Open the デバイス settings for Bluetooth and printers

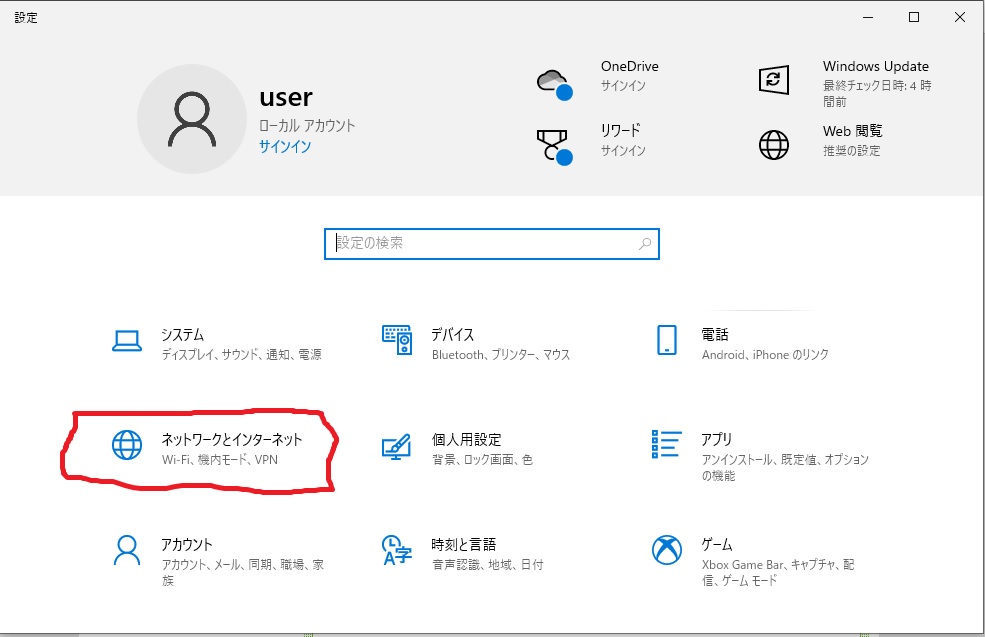(x=398, y=340)
